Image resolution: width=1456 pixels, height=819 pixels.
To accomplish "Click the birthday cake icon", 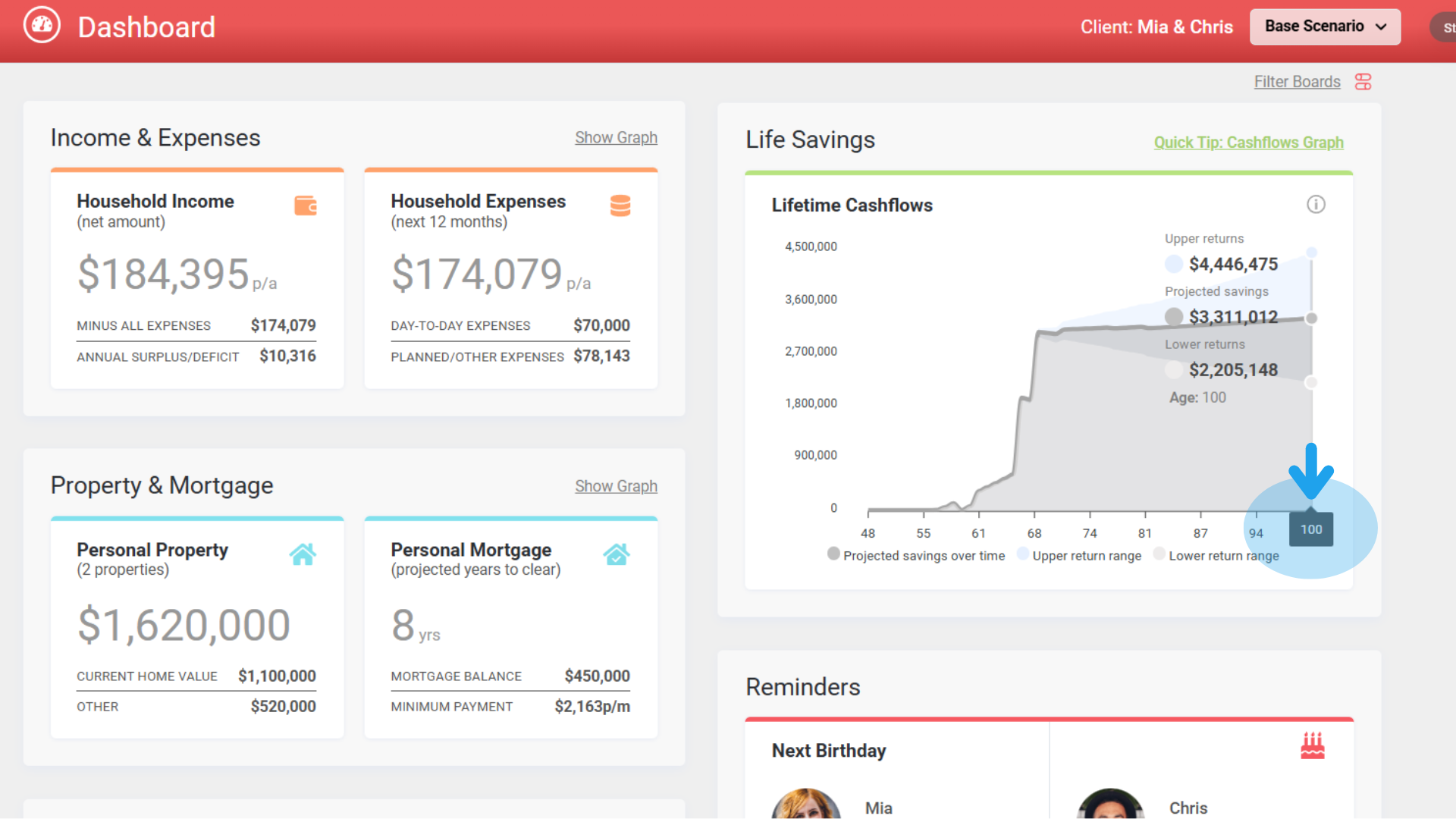I will pos(1312,746).
